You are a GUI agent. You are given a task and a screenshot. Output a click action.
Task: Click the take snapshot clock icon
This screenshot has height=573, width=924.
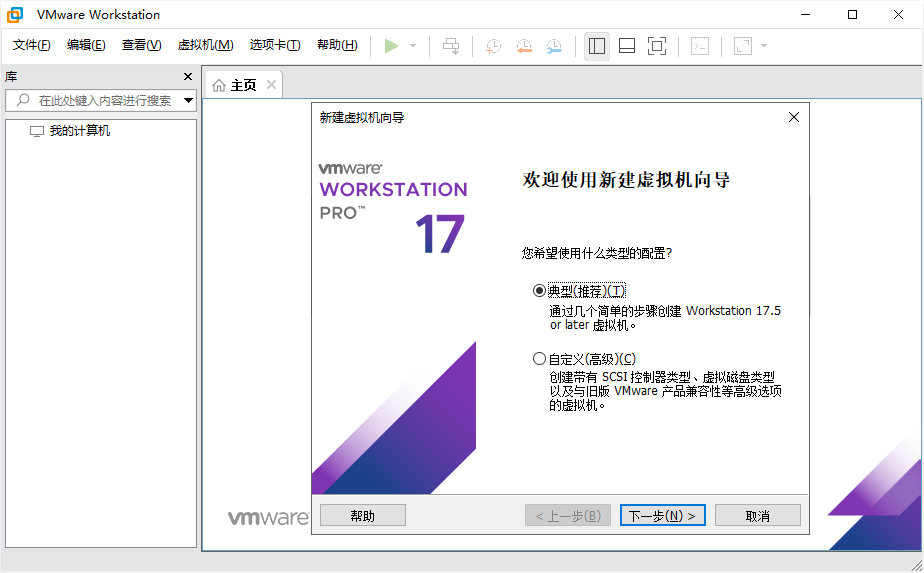(x=493, y=46)
